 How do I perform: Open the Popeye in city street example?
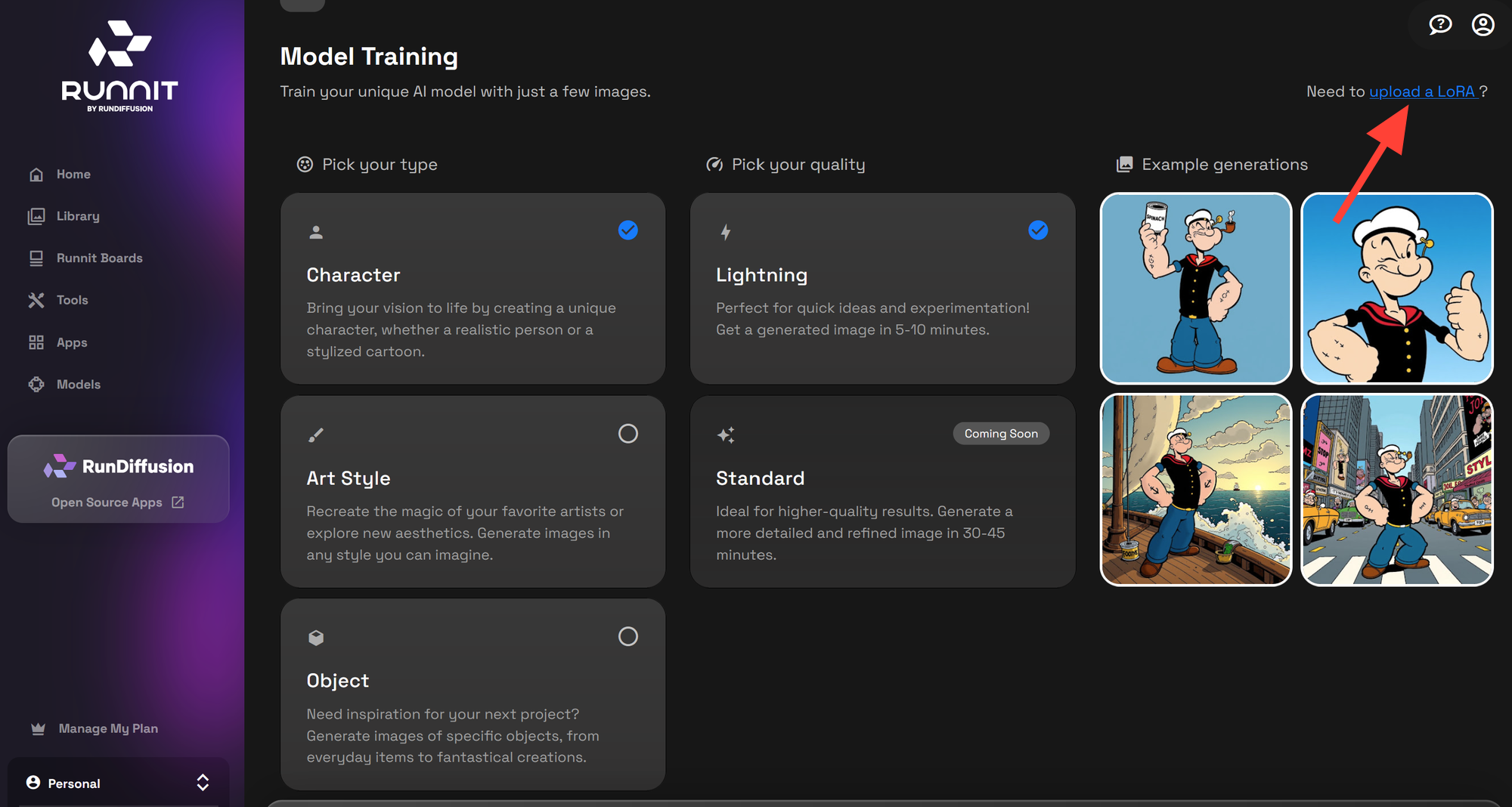point(1397,490)
